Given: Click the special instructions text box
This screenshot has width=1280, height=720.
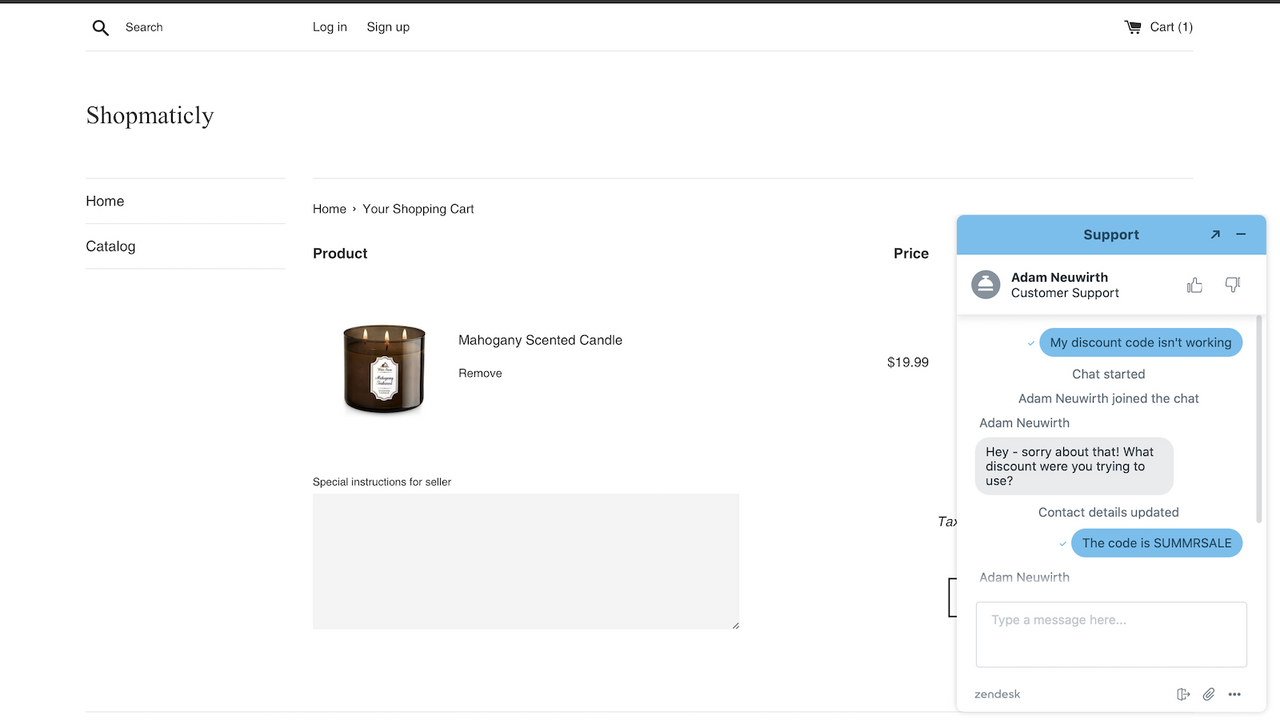Looking at the screenshot, I should pos(525,560).
